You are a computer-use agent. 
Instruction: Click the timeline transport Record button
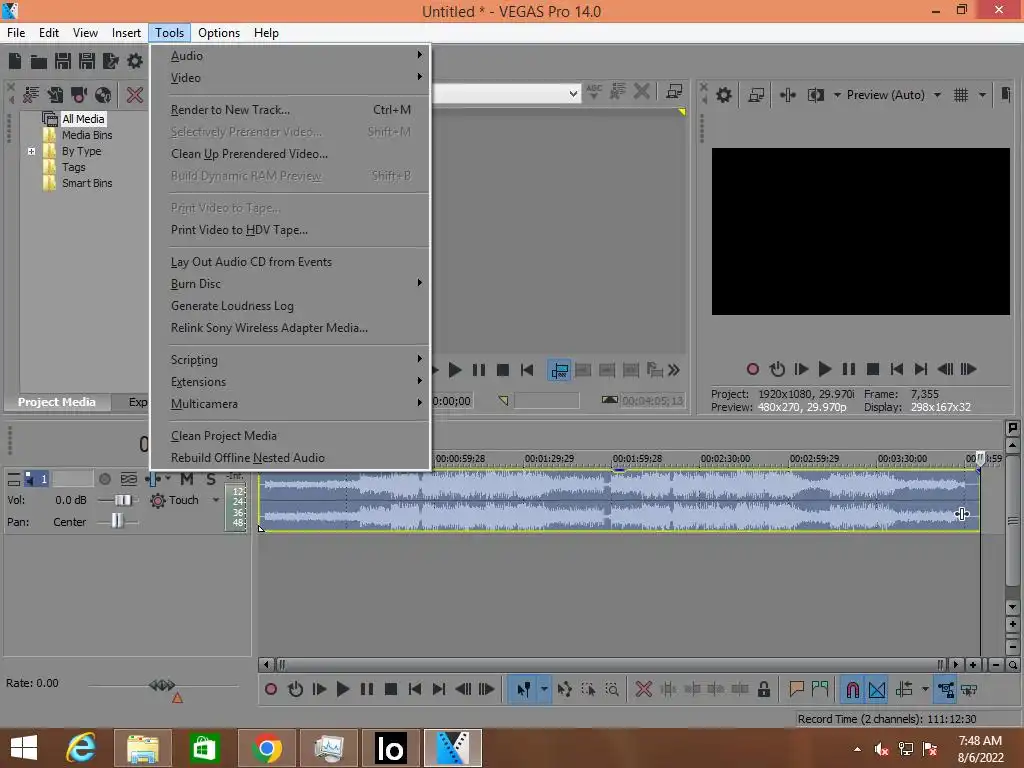271,689
